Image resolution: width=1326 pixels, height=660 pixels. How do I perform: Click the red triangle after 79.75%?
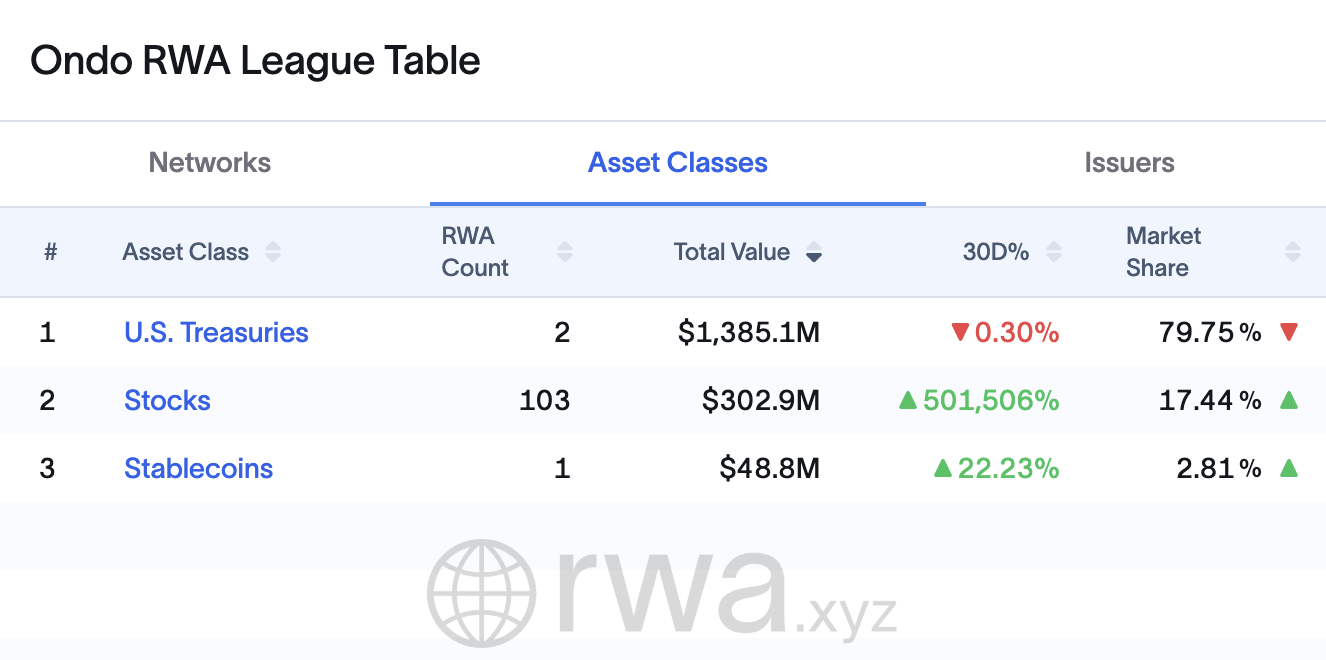(1289, 332)
